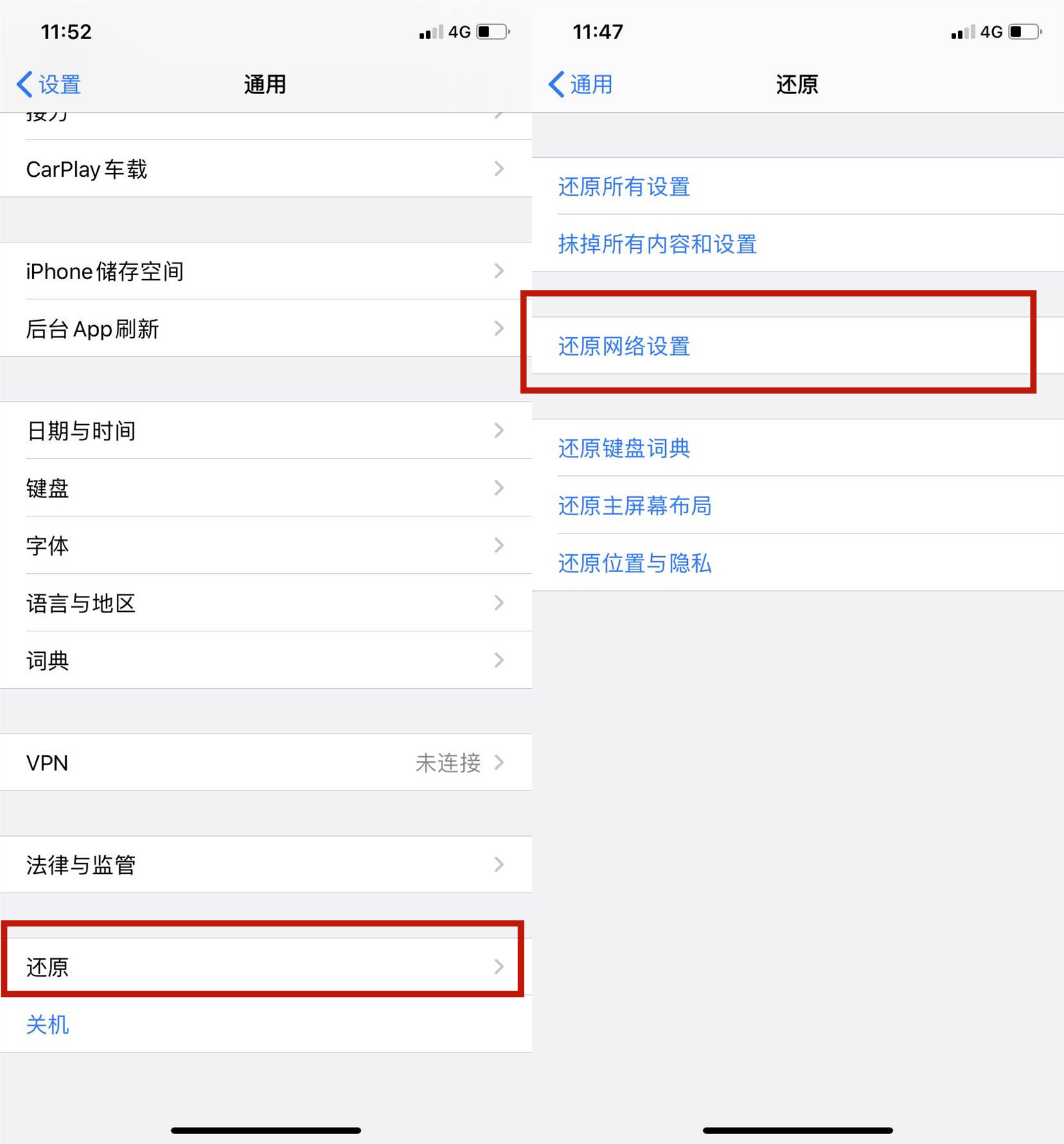Tap 还原所有设置 at the top right screen

(x=624, y=187)
